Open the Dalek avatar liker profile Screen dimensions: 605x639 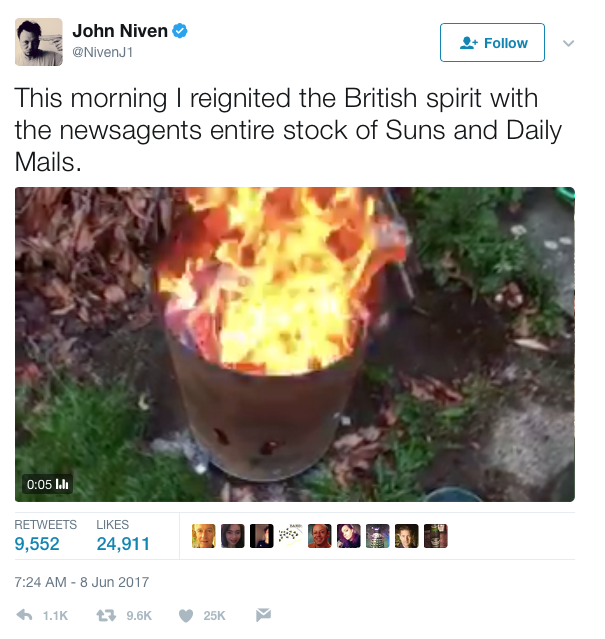[x=377, y=535]
